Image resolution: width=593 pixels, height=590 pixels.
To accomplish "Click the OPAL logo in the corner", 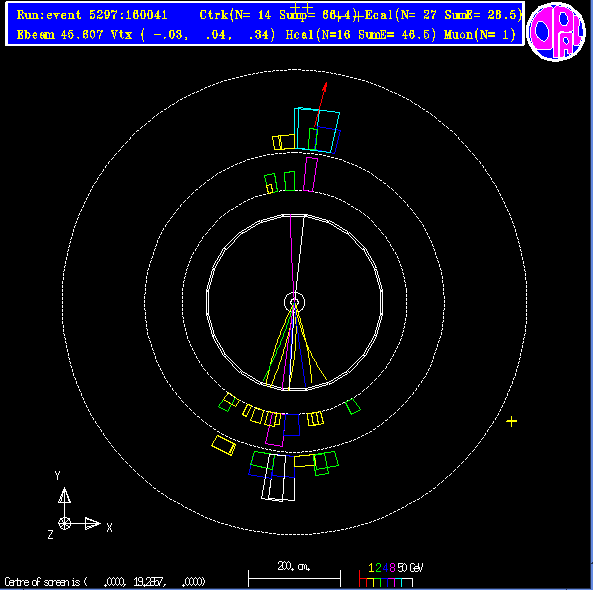I will [x=556, y=32].
